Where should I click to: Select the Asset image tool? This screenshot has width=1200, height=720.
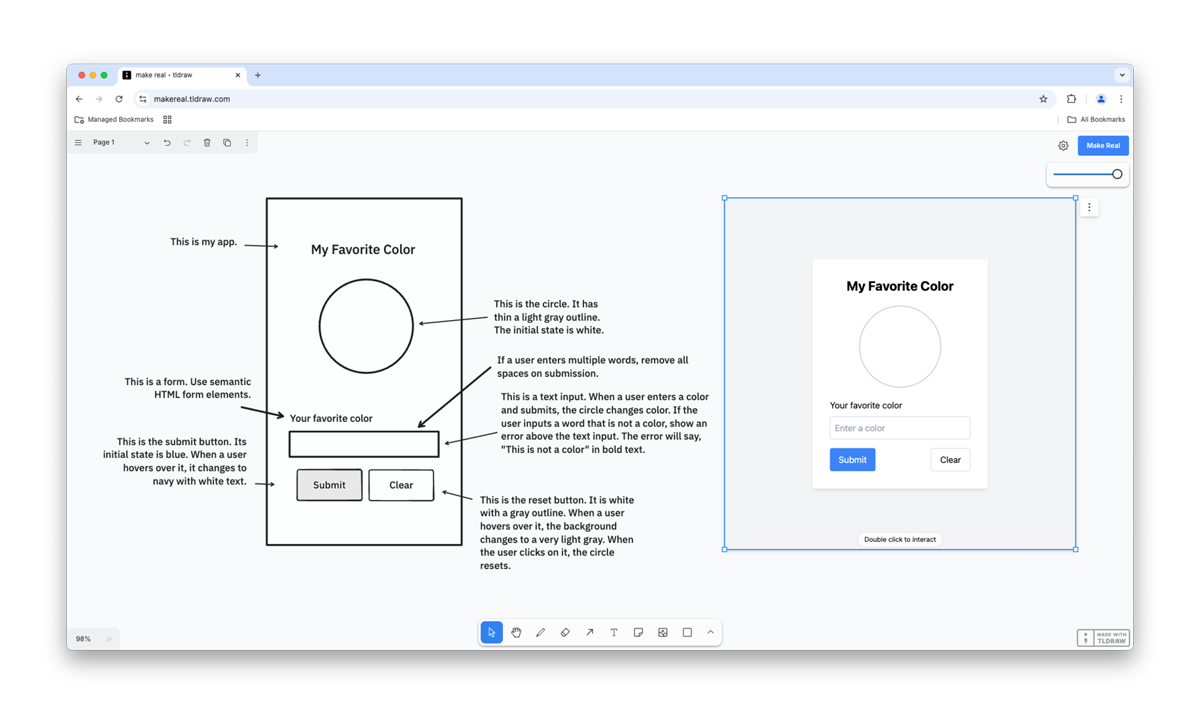tap(663, 632)
